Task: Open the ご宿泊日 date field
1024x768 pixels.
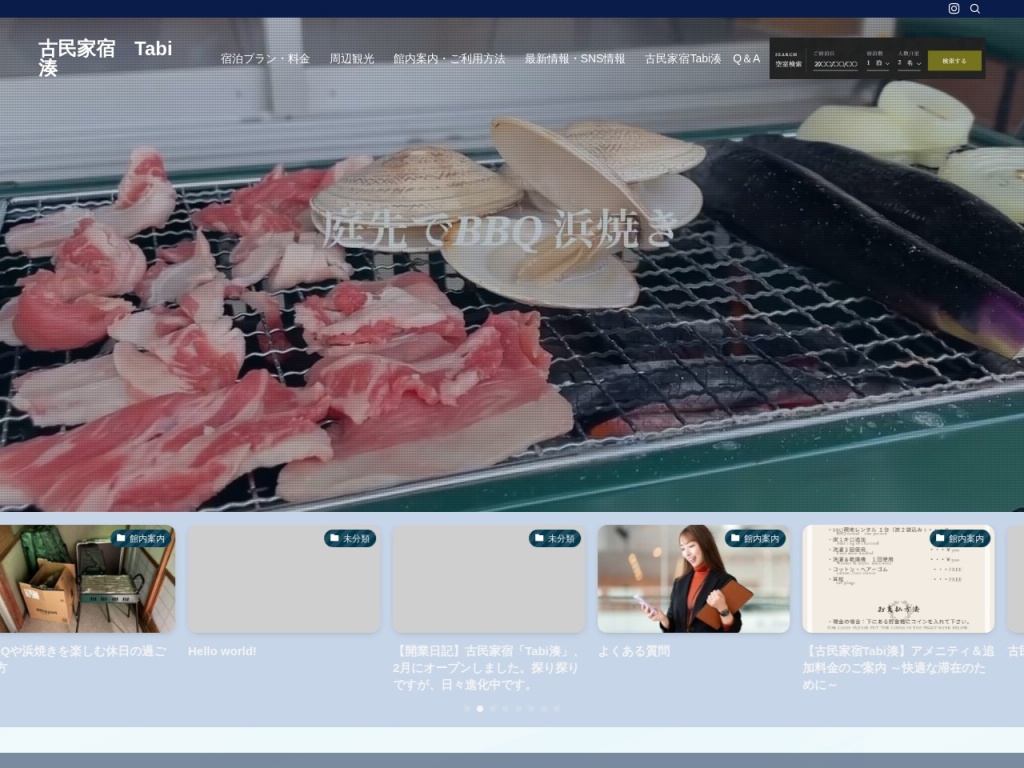Action: point(835,63)
